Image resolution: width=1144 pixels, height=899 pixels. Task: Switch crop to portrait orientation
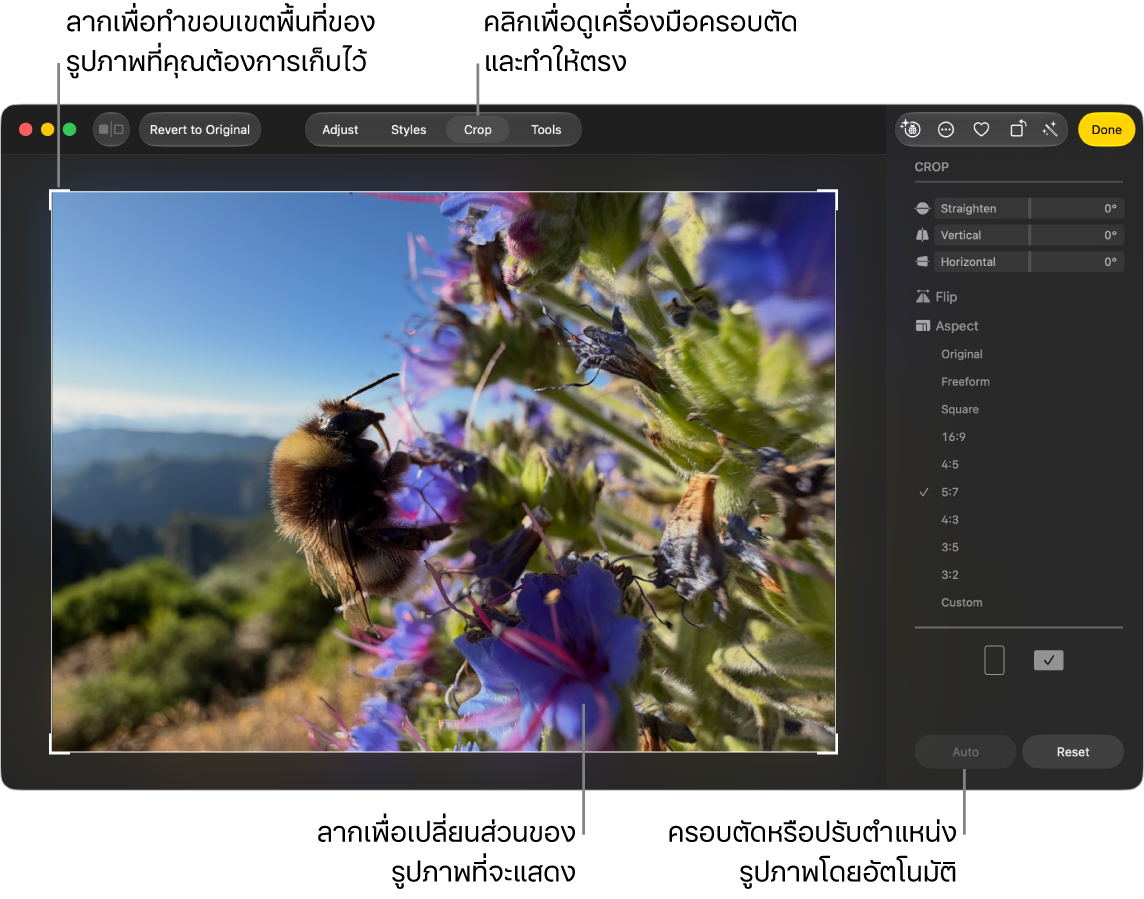[994, 660]
